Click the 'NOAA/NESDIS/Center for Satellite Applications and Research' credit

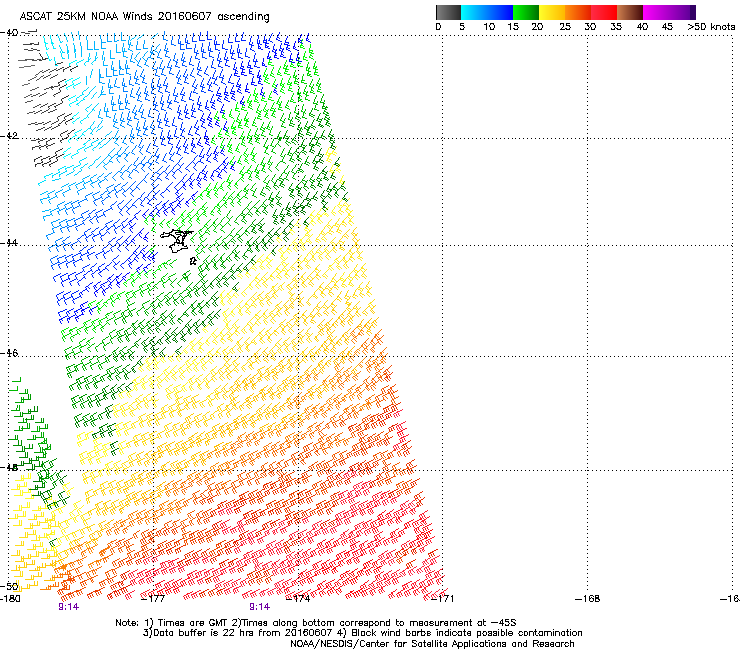[432, 644]
